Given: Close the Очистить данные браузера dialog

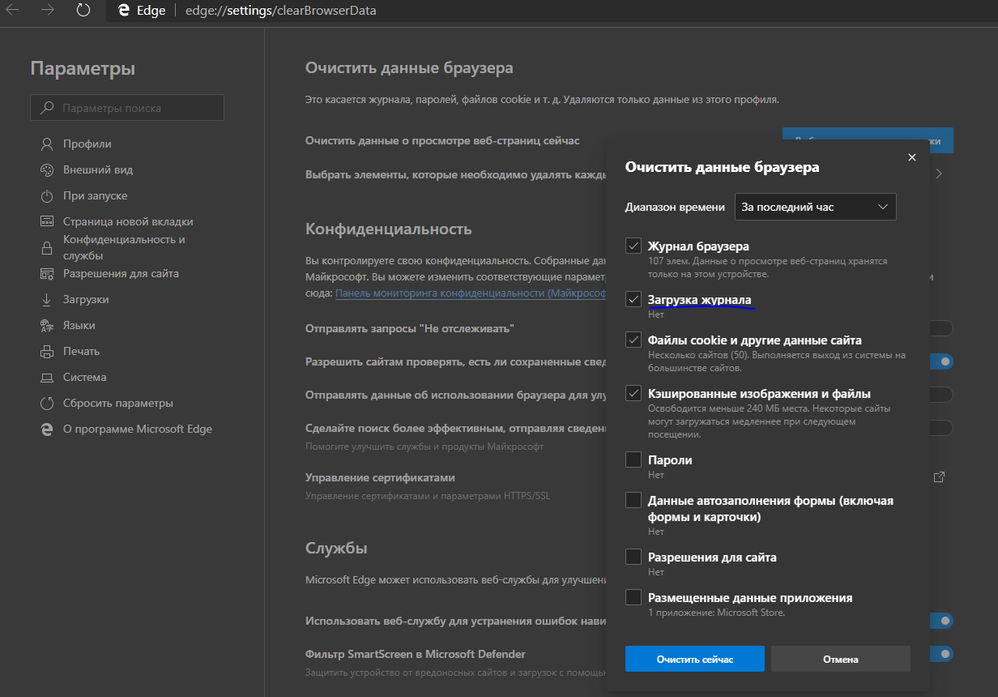Looking at the screenshot, I should [x=912, y=157].
